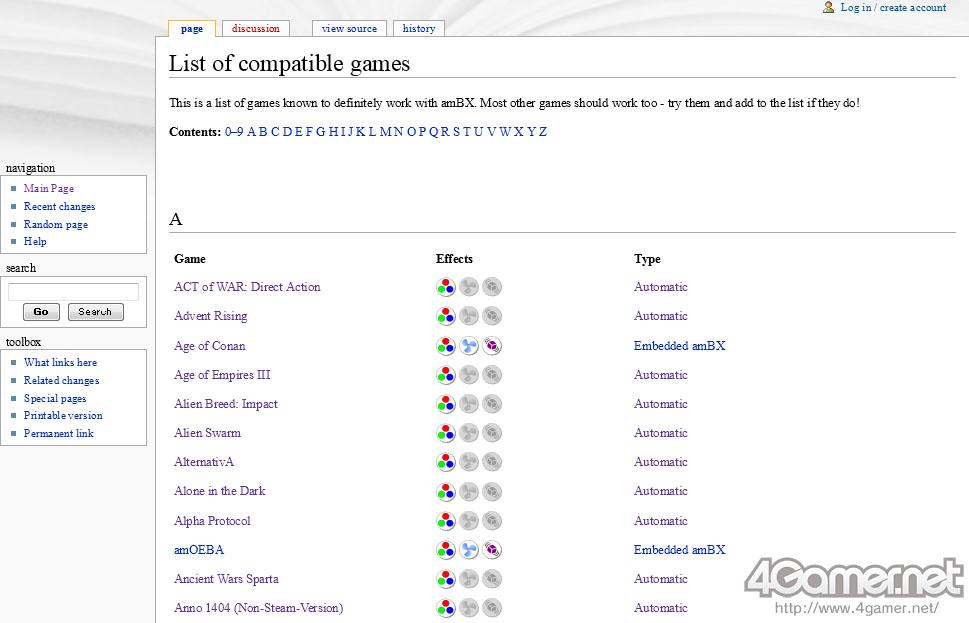Open the Main Page navigation link

point(49,188)
